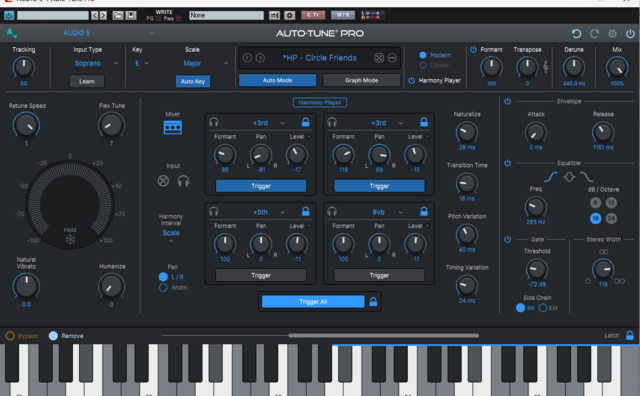This screenshot has height=396, width=640.
Task: Toggle Equalizer power button
Action: (x=507, y=162)
